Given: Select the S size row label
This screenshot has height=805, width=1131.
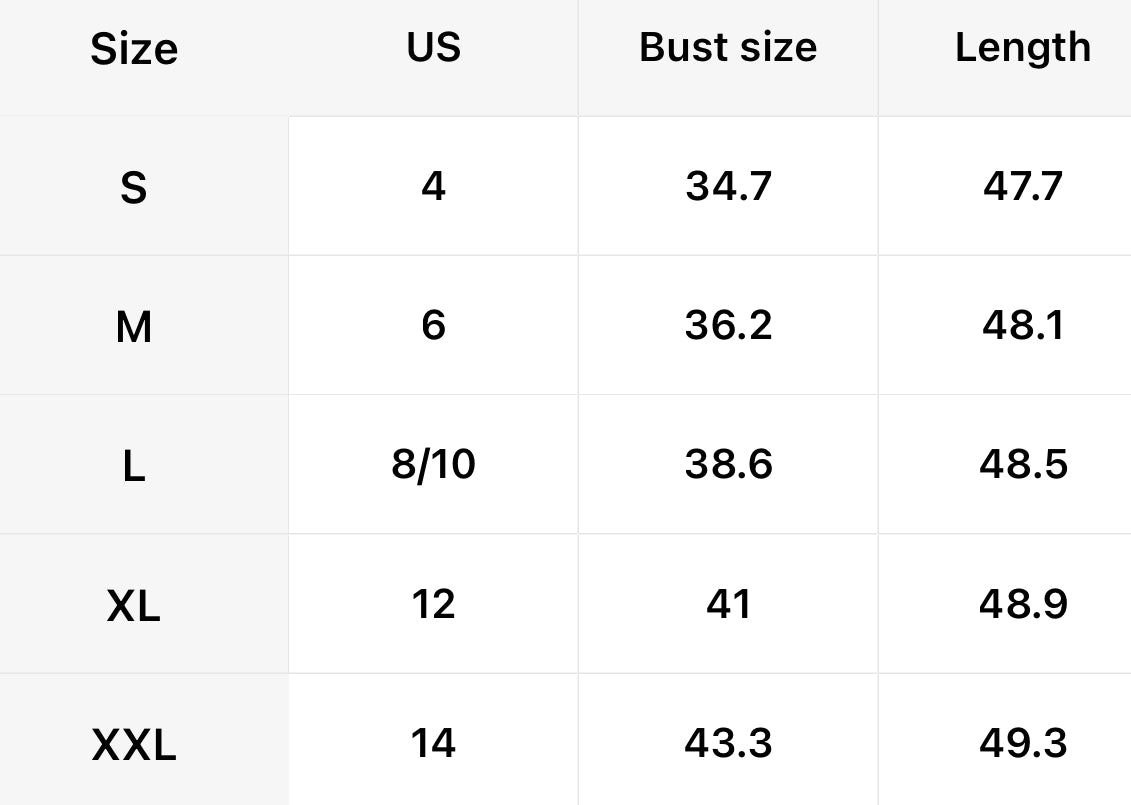Looking at the screenshot, I should (x=134, y=187).
